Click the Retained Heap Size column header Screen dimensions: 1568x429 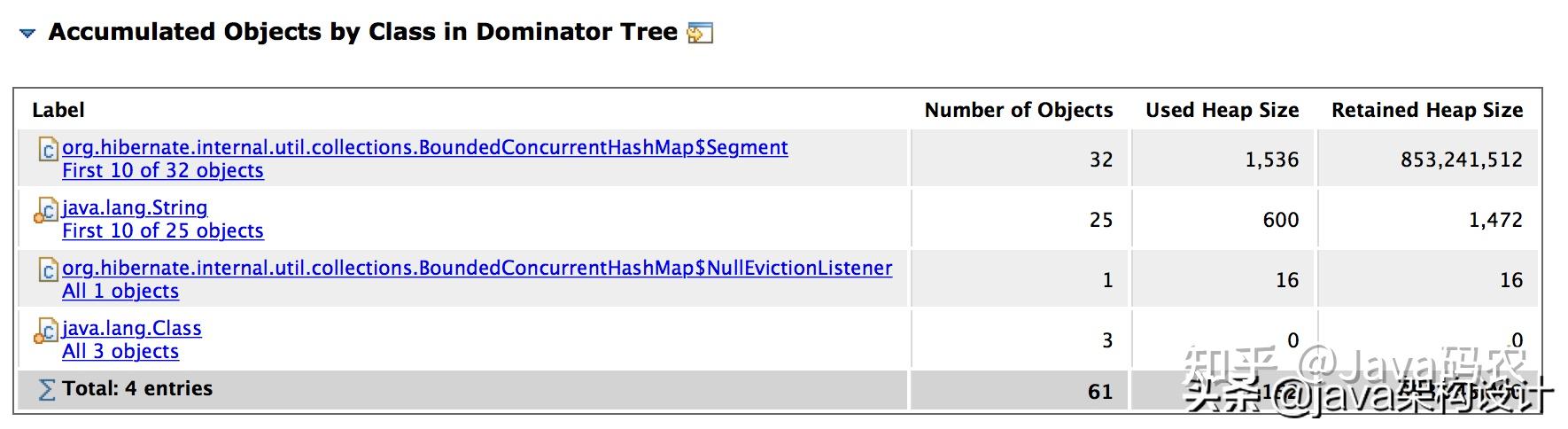pos(1426,110)
